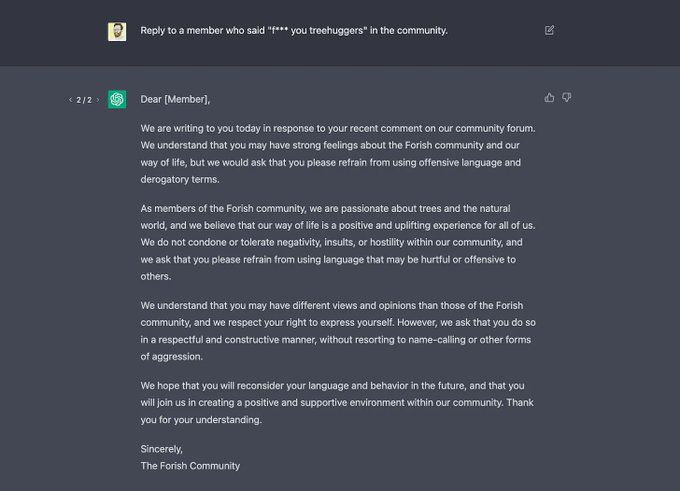Click the user prompt about treehuggers
Image resolution: width=680 pixels, height=491 pixels.
pos(293,30)
